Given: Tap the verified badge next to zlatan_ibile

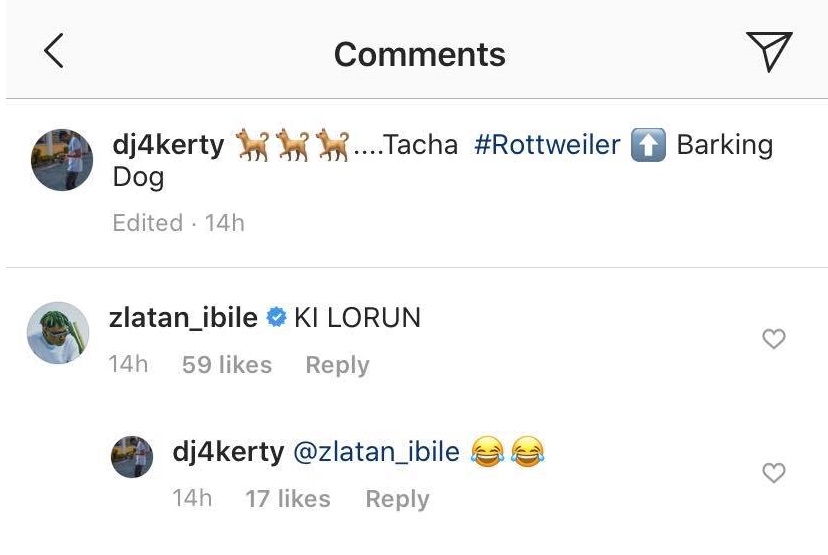Looking at the screenshot, I should coord(275,319).
